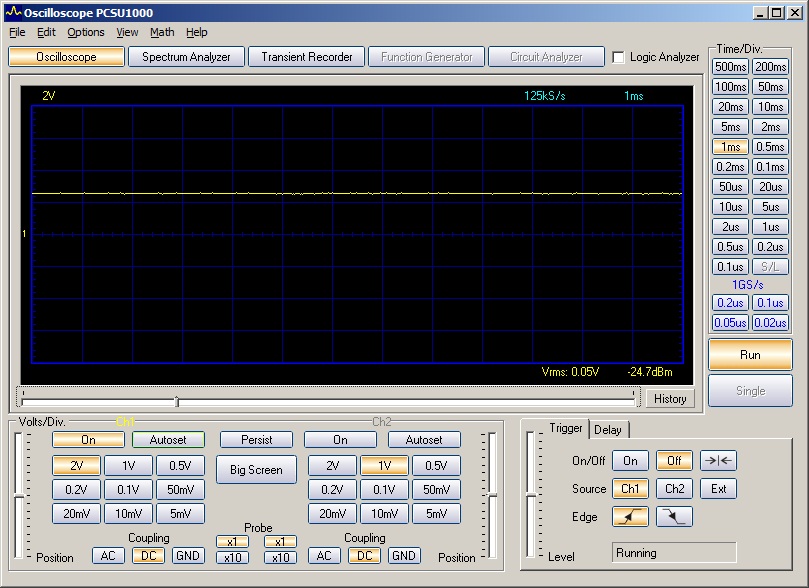The image size is (809, 588).
Task: Toggle Ch1 On button
Action: click(88, 440)
